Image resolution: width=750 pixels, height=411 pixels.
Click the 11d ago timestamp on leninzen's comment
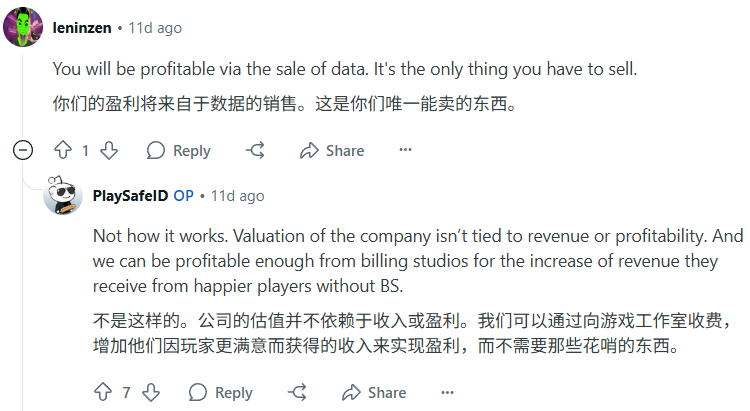tap(154, 28)
